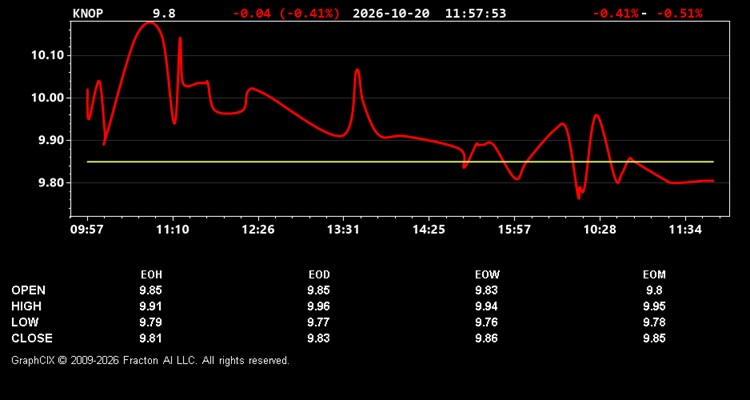The width and height of the screenshot is (750, 400).
Task: Click the HIGH row label
Action: (26, 306)
